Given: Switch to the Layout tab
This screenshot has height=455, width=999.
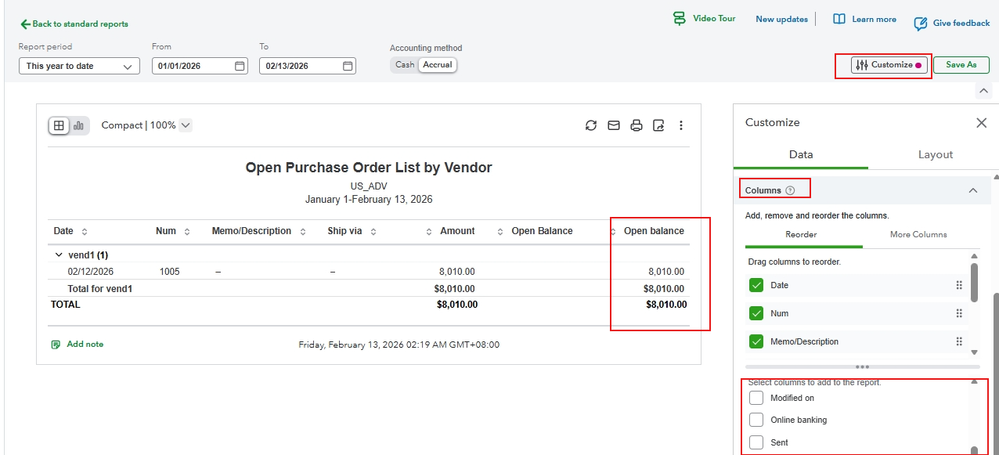Looking at the screenshot, I should click(935, 154).
